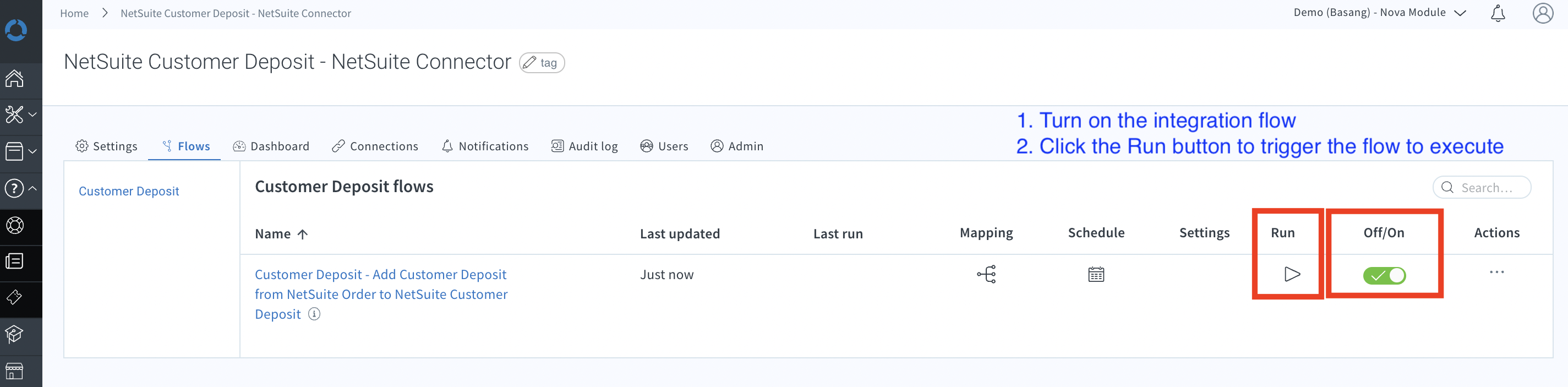The height and width of the screenshot is (387, 1568).
Task: Toggle the Customer Deposit flow off
Action: click(1384, 276)
